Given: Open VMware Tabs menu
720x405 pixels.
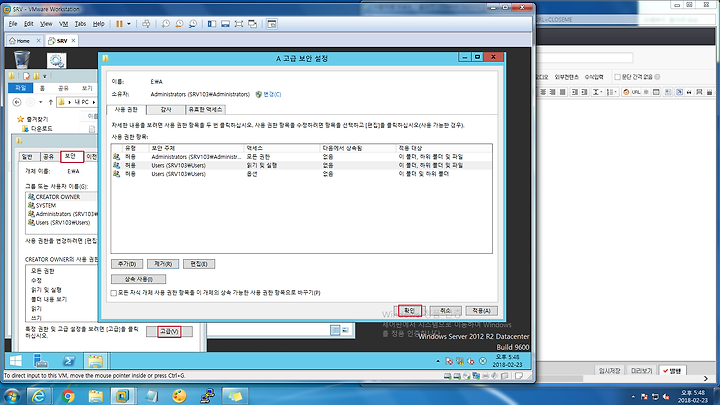Looking at the screenshot, I should click(x=80, y=24).
